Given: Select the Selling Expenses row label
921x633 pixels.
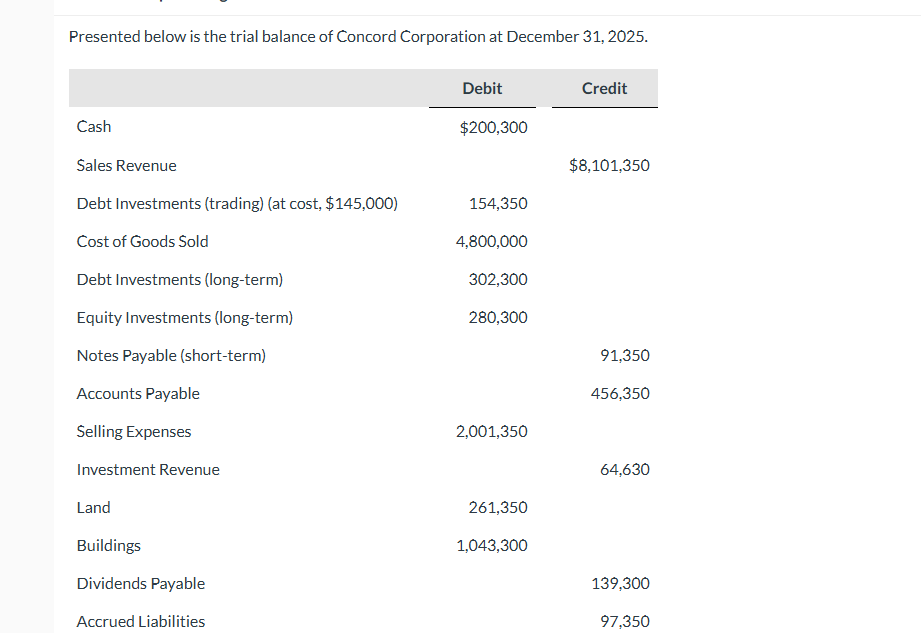Looking at the screenshot, I should click(134, 431).
